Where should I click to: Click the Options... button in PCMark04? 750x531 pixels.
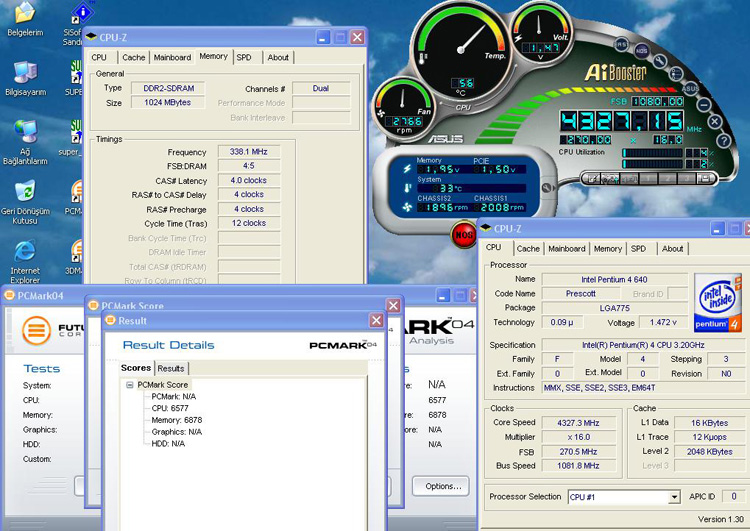(443, 486)
